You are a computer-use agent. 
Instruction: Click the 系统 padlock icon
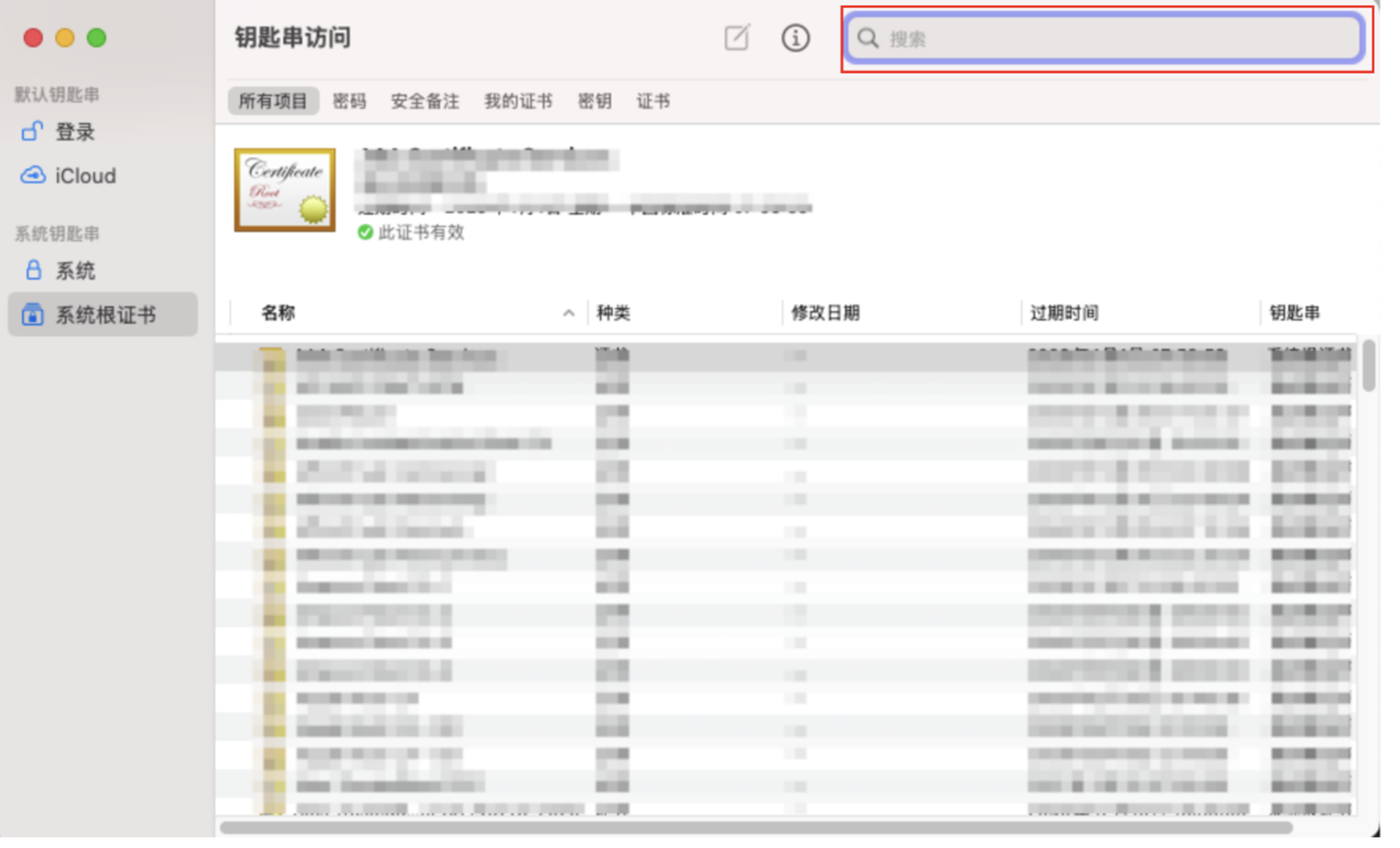(x=33, y=270)
